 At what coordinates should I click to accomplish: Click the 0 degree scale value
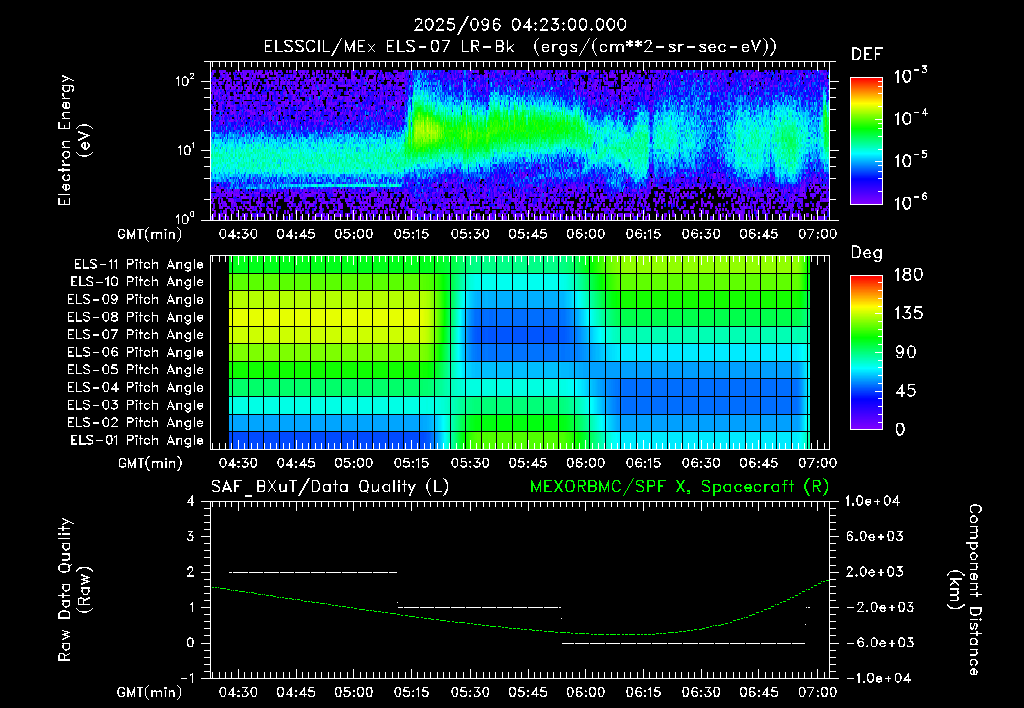click(x=900, y=429)
